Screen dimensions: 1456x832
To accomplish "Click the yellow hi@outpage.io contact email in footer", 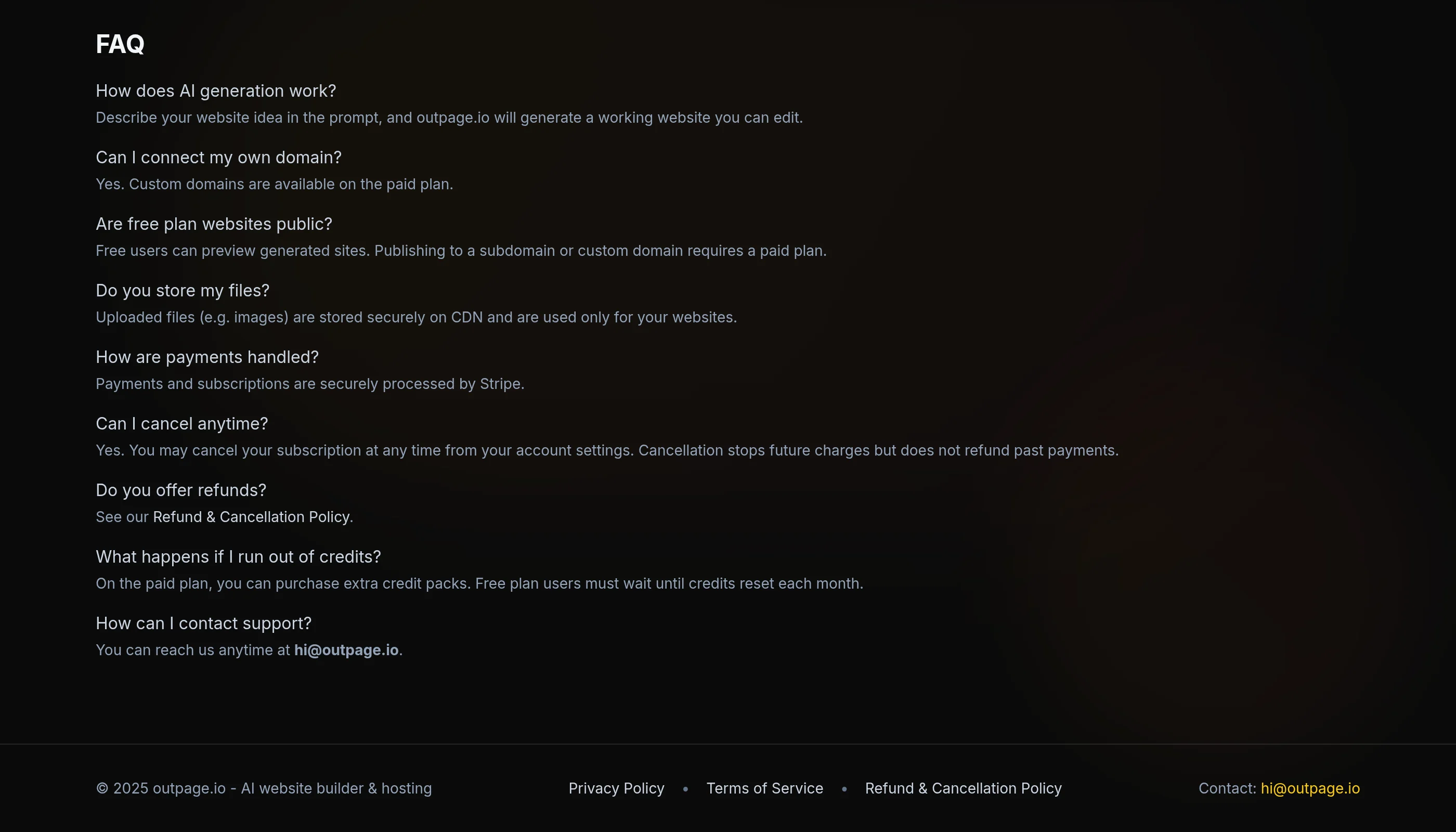I will pyautogui.click(x=1310, y=788).
